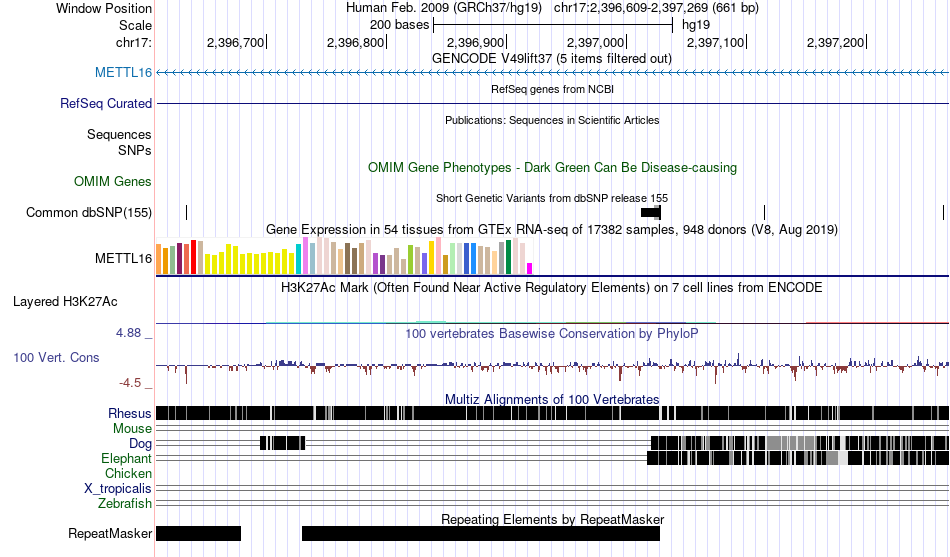Click Multiz Alignments of 100 Vertebrates title
The image size is (950, 557).
552,399
